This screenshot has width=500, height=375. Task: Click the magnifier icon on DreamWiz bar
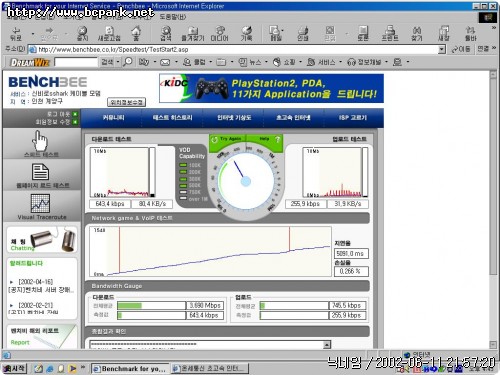point(127,62)
